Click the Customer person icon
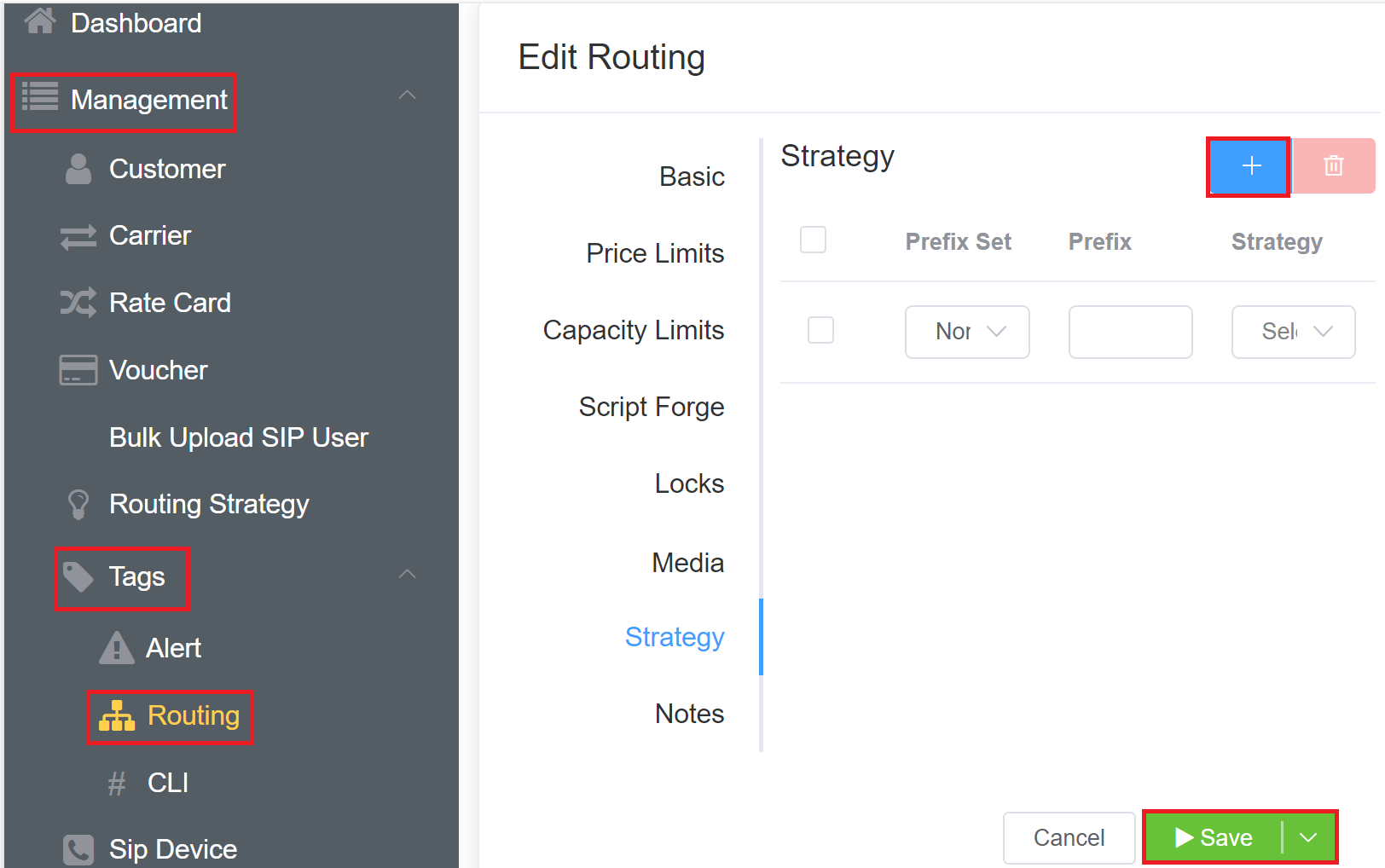This screenshot has width=1385, height=868. tap(78, 169)
